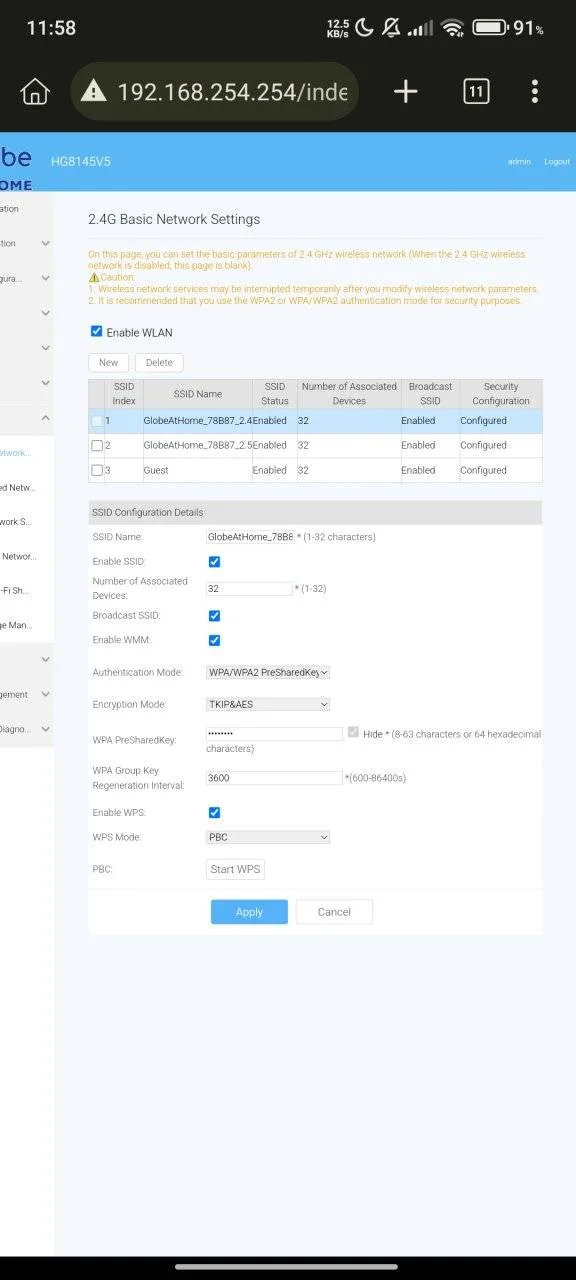
Task: Open the browser three-dot menu
Action: (x=535, y=92)
